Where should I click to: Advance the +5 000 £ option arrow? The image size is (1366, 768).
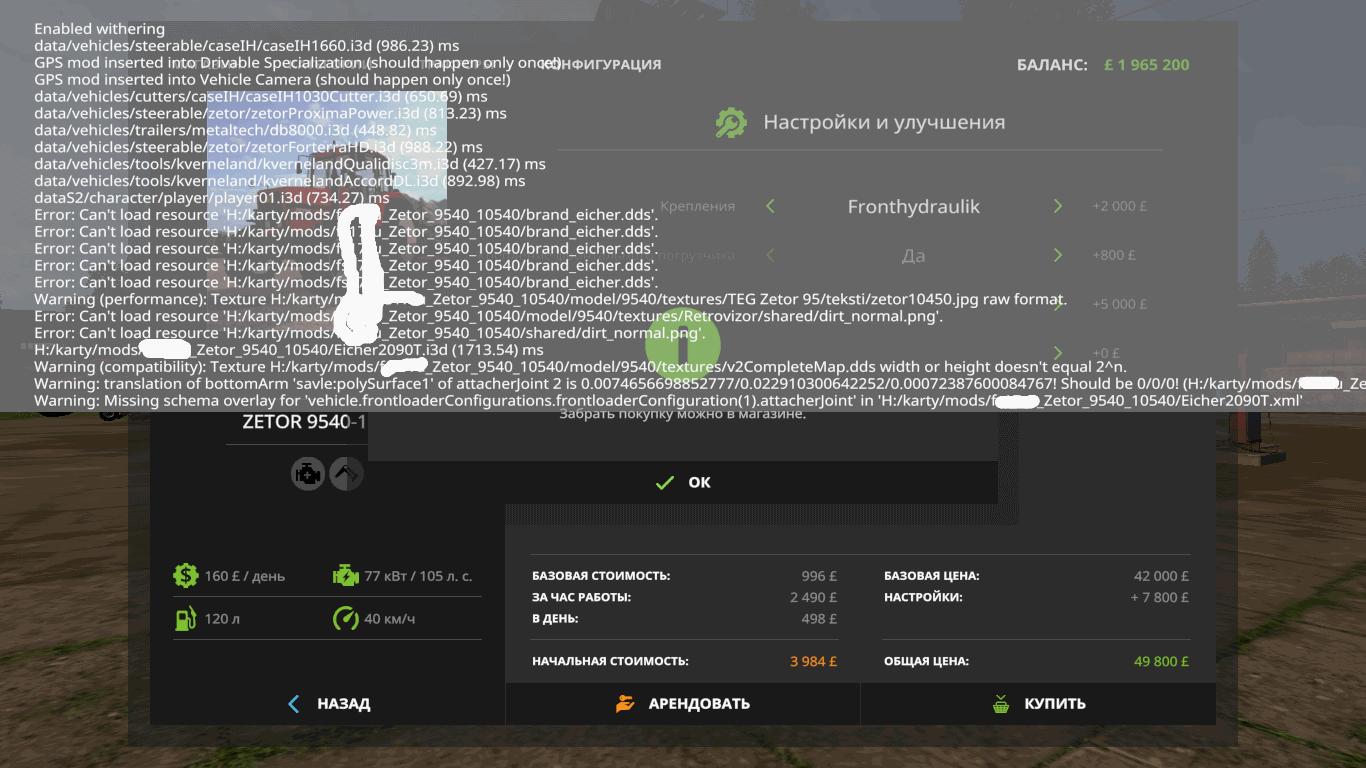tap(1058, 304)
